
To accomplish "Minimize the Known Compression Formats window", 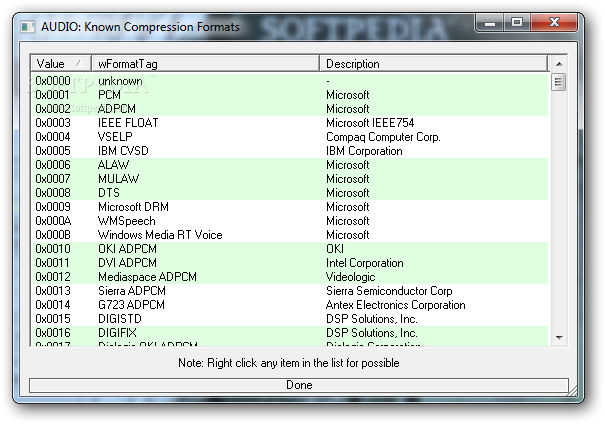I will coord(490,23).
